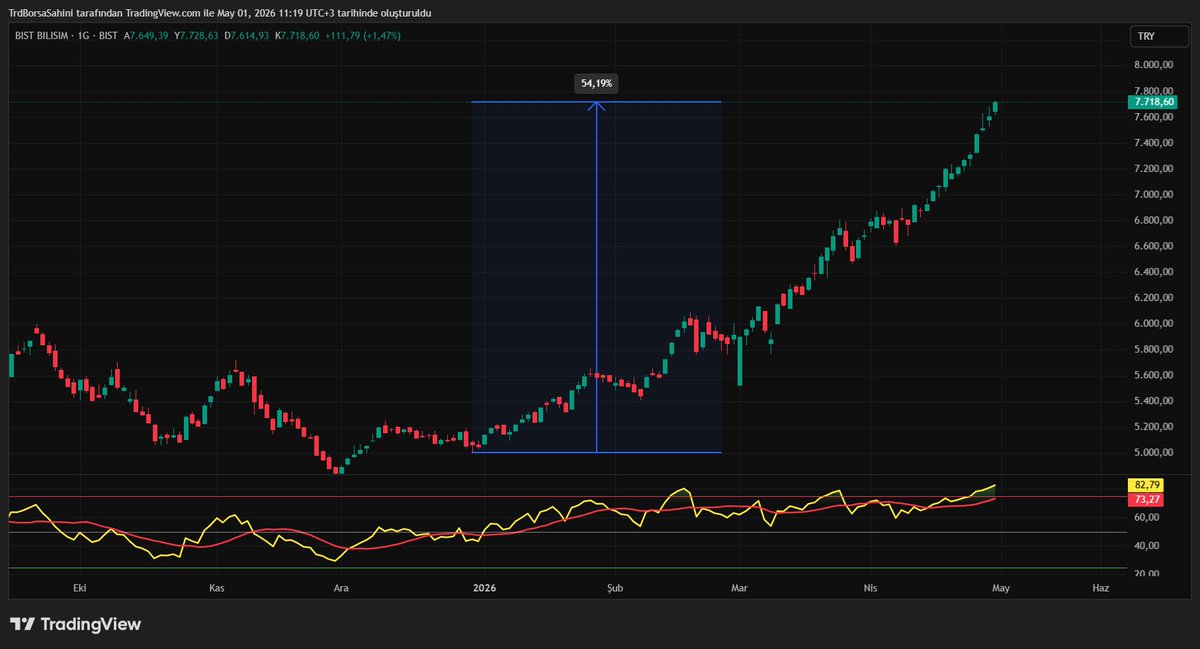
Task: Open the TRY currency selector
Action: [1160, 36]
